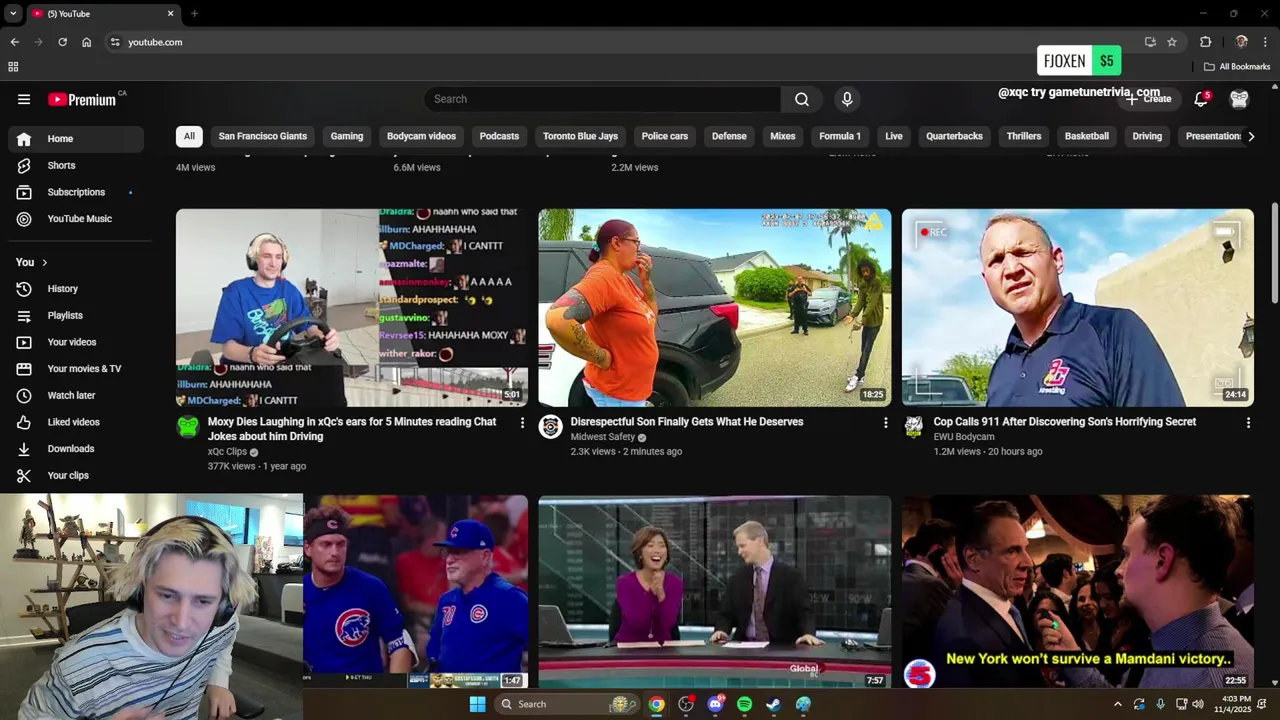
Task: Open the EWU Bodycam channel link
Action: point(964,437)
